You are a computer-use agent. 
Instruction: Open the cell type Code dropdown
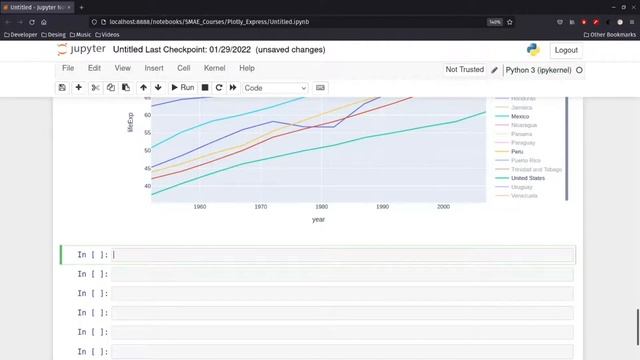[x=275, y=88]
